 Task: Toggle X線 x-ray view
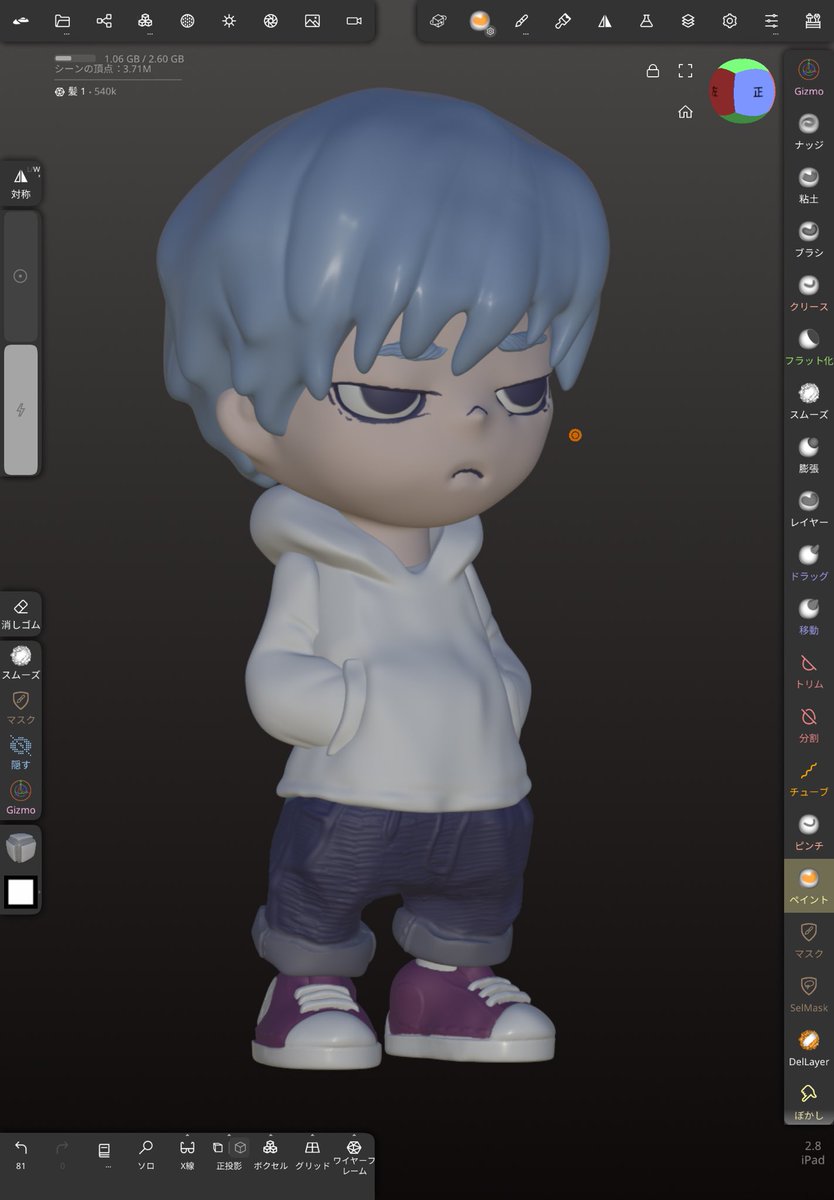coord(187,1155)
